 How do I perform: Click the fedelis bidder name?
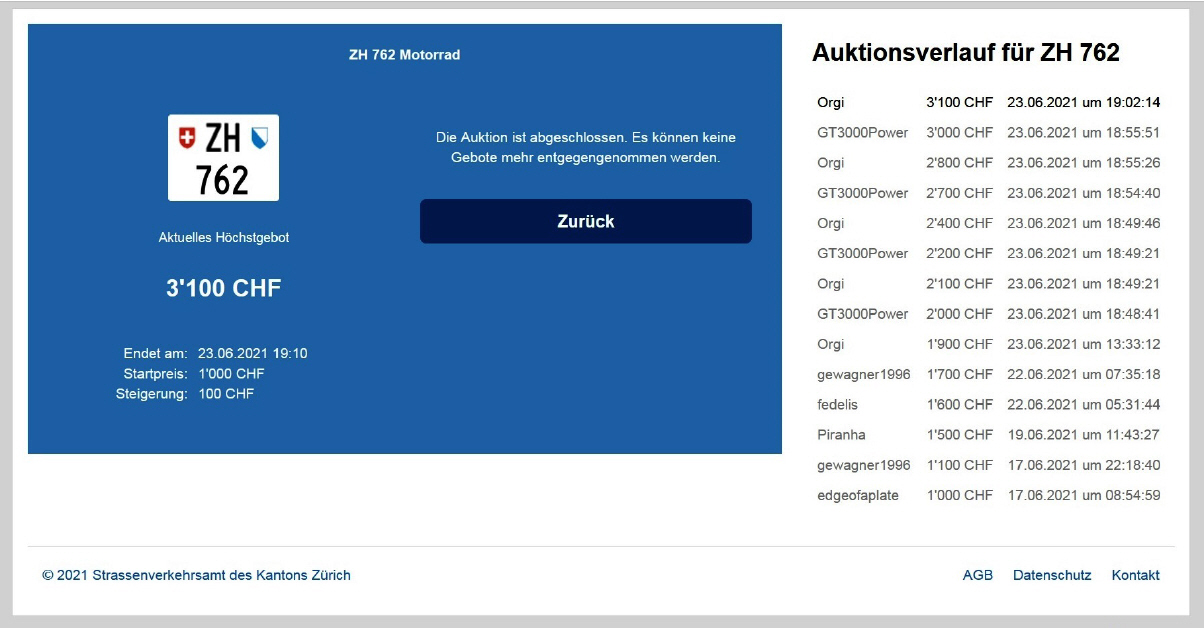[837, 405]
